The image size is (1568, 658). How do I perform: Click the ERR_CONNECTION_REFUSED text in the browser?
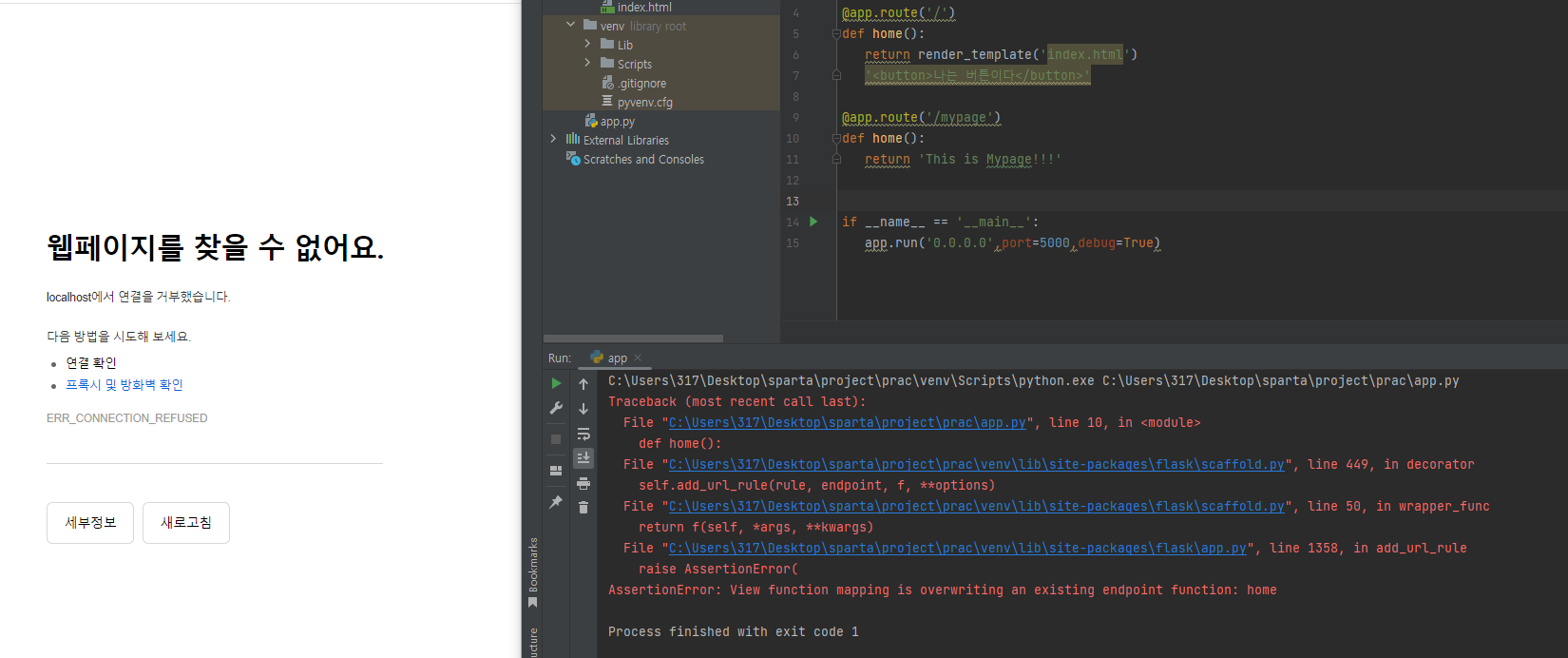[x=127, y=418]
